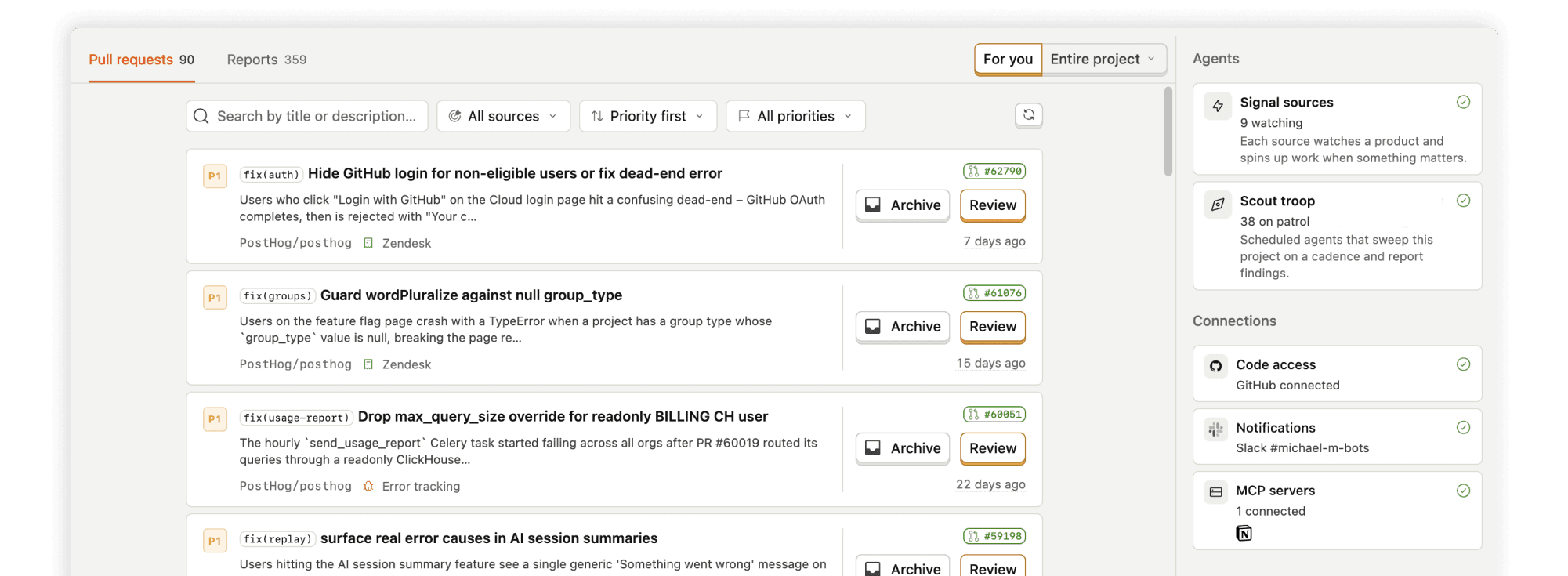Click the green check on MCP servers
The height and width of the screenshot is (576, 1568).
[1463, 491]
